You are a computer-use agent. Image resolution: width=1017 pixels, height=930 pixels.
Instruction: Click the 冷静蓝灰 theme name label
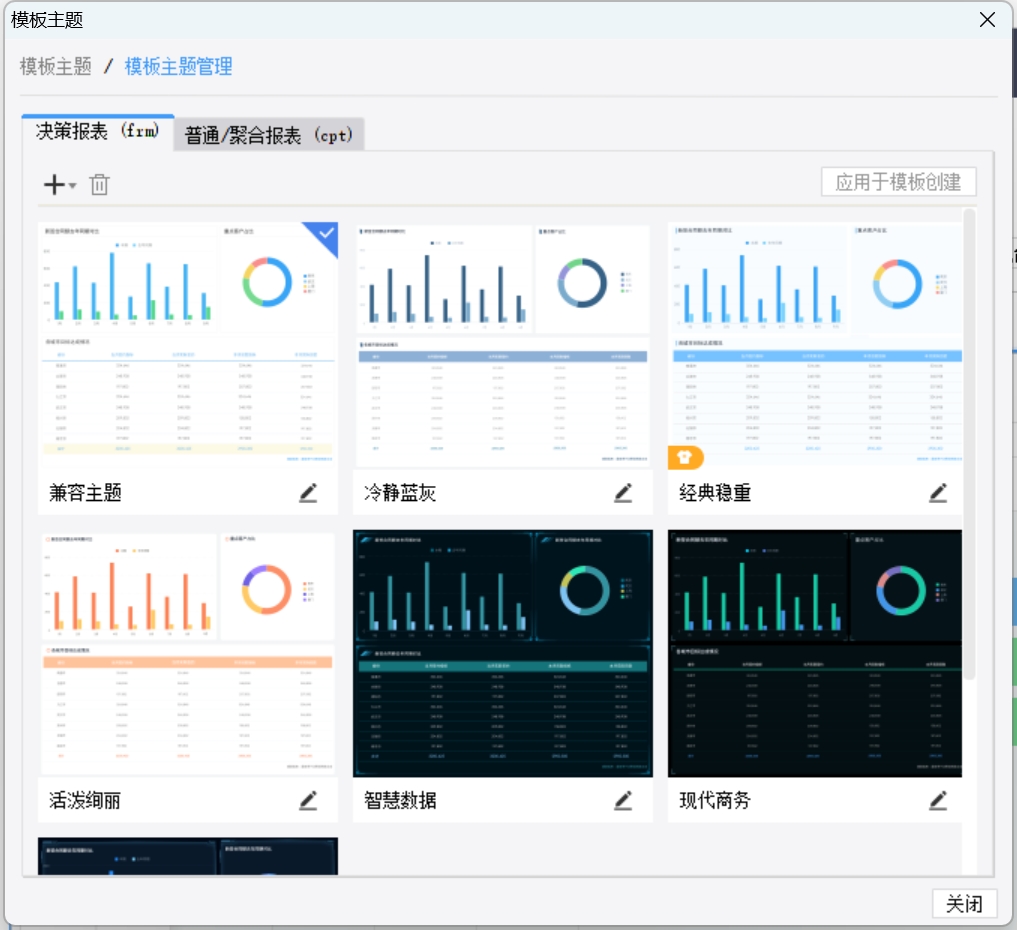(400, 493)
